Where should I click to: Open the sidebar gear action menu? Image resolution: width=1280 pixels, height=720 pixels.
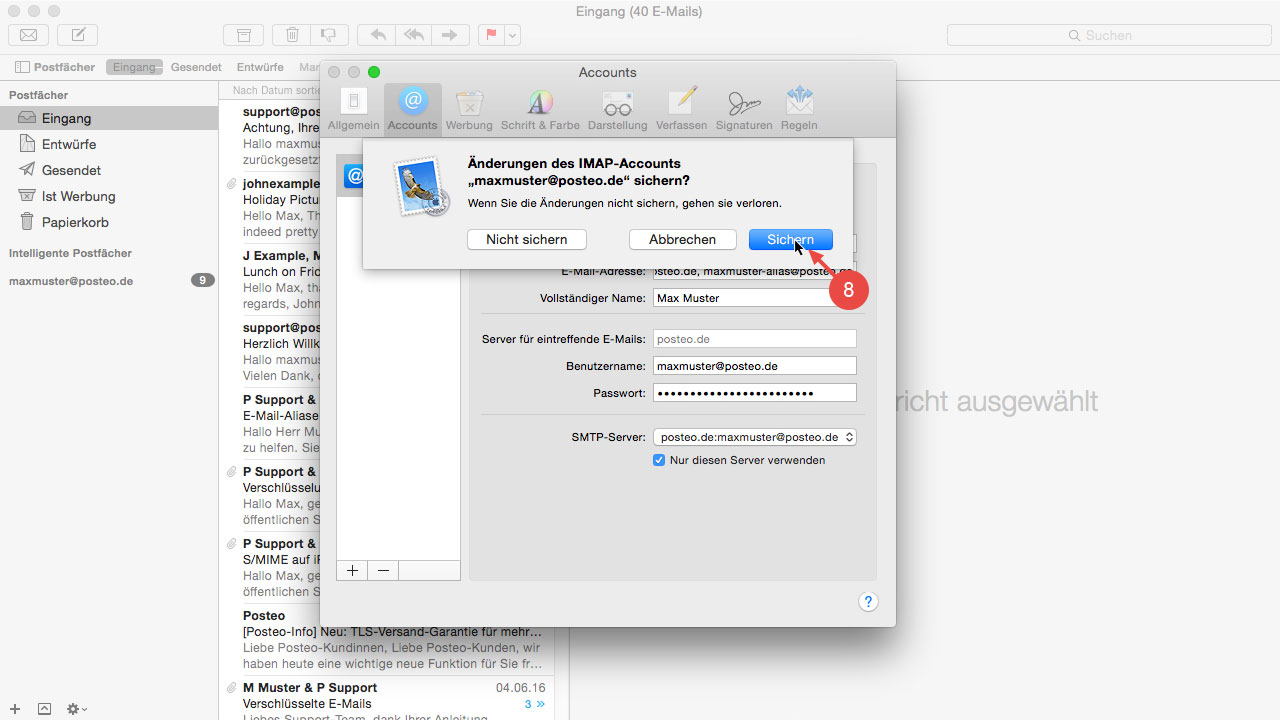(x=76, y=709)
